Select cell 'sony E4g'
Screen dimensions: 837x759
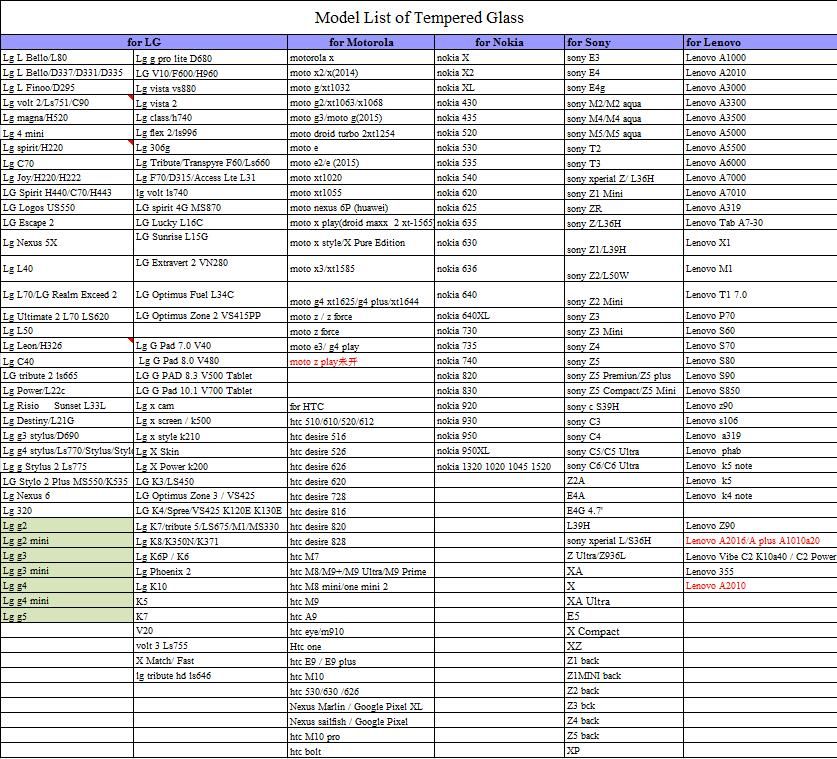(x=623, y=88)
